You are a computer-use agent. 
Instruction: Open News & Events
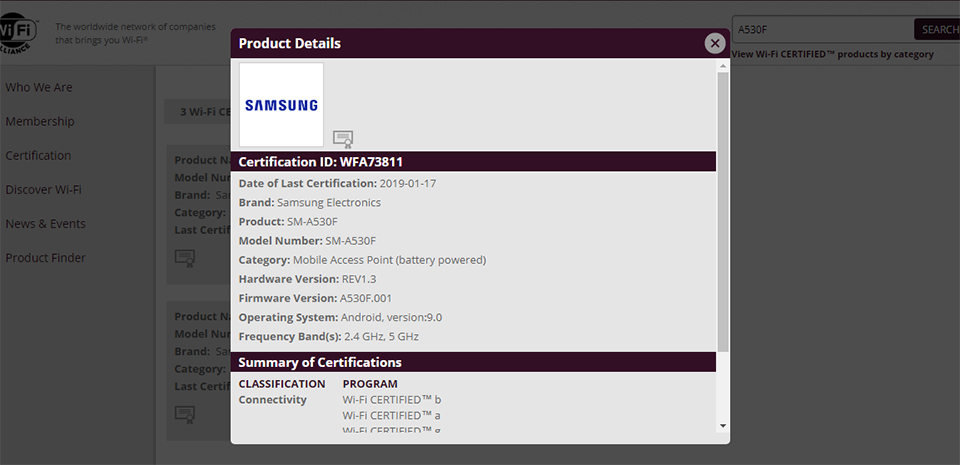pos(45,224)
